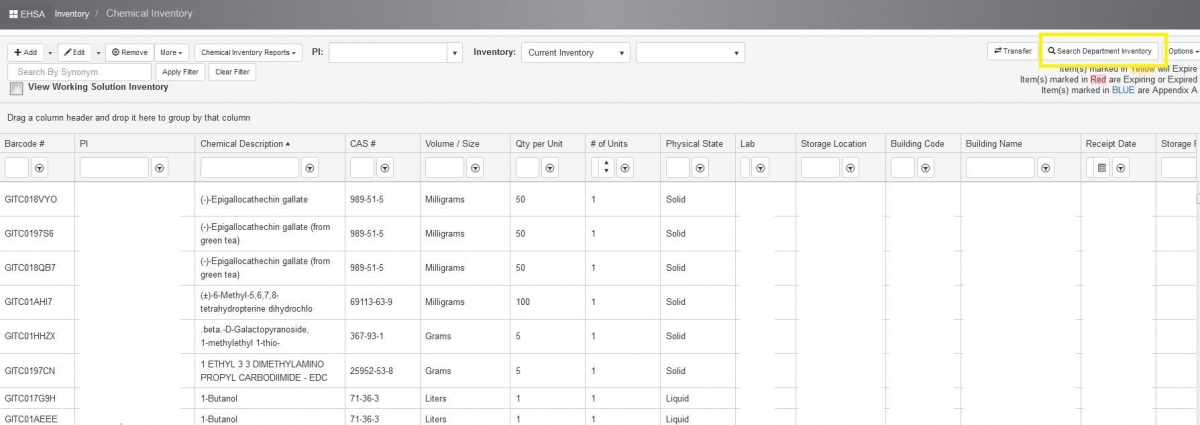Click the Search Department Inventory button

pos(1099,51)
